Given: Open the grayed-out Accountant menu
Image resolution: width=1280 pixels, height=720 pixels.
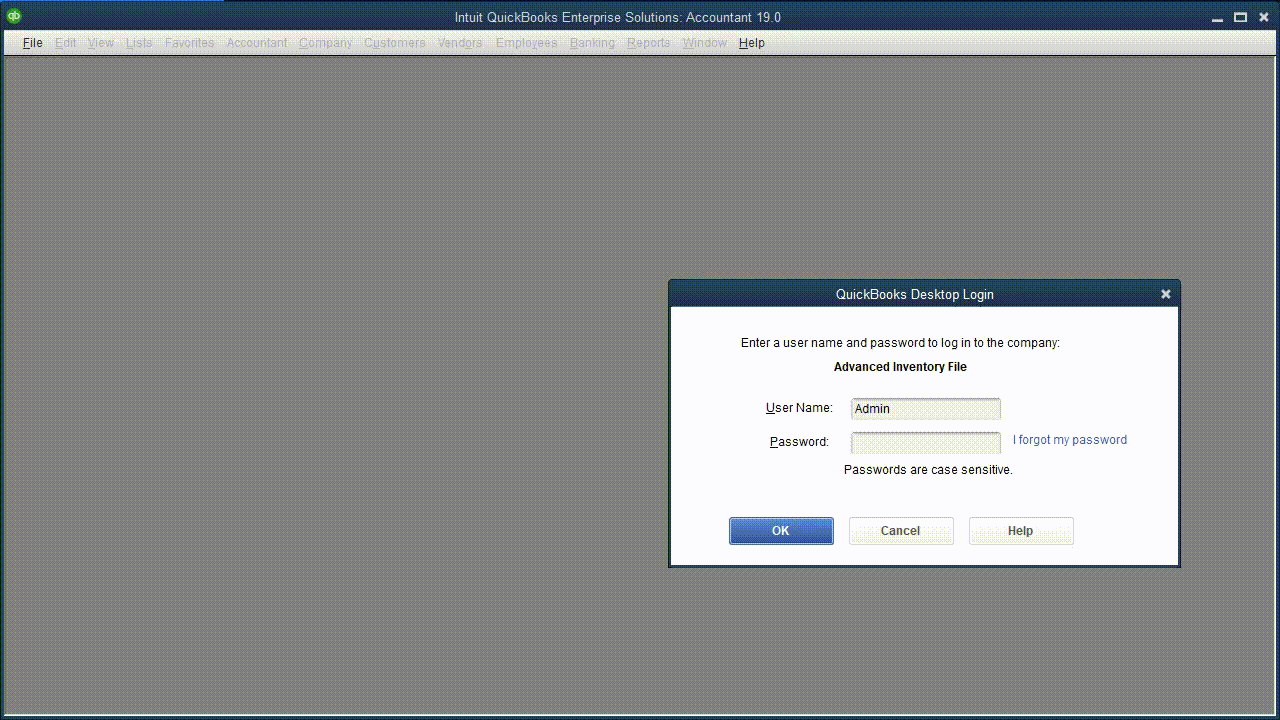Looking at the screenshot, I should coord(257,43).
